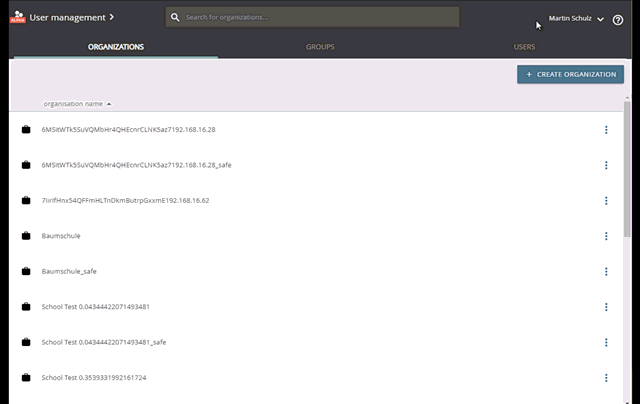Sort by organisation name column arrow
Viewport: 640px width, 404px height.
point(109,104)
